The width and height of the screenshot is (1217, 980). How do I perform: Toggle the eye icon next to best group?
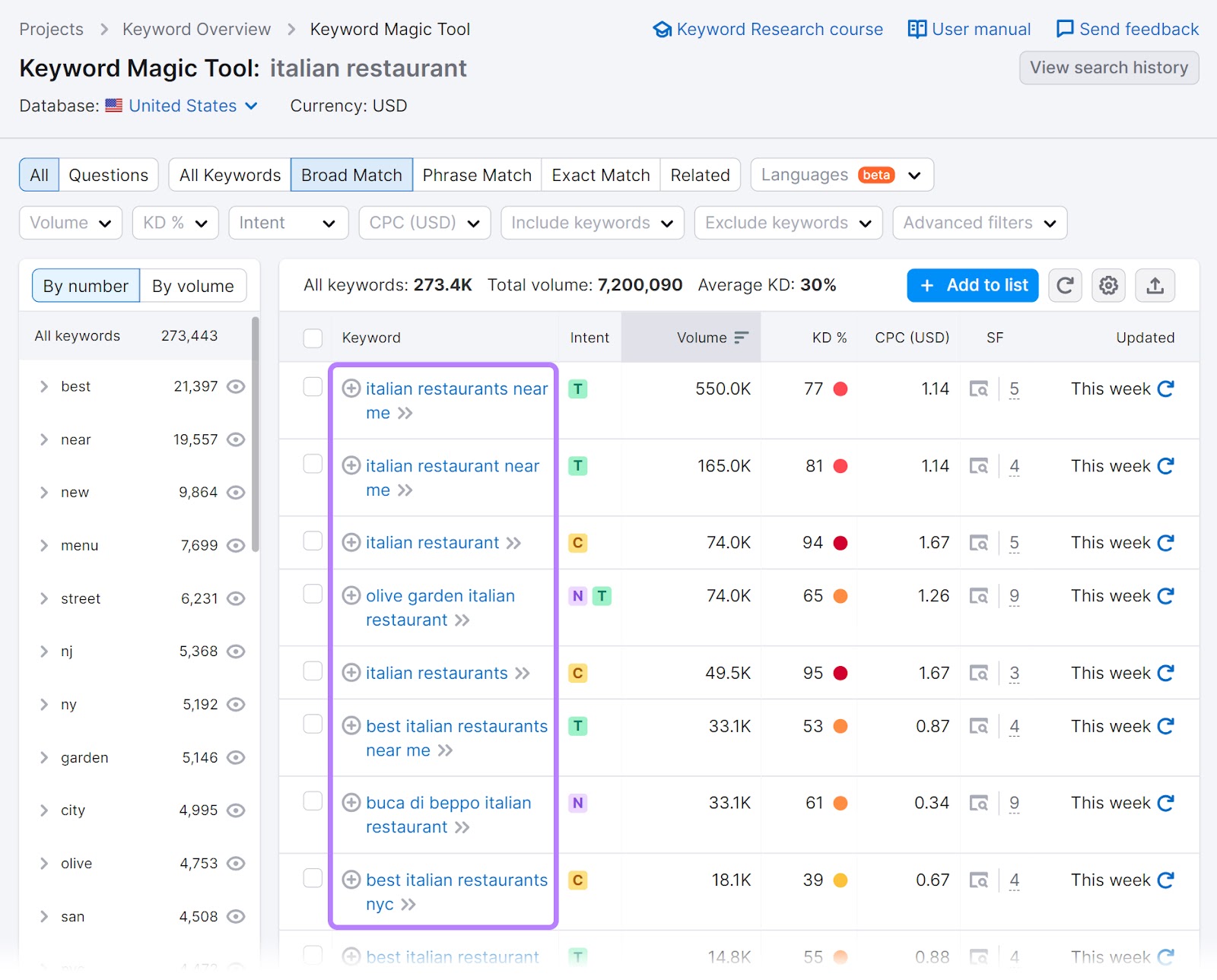(236, 386)
